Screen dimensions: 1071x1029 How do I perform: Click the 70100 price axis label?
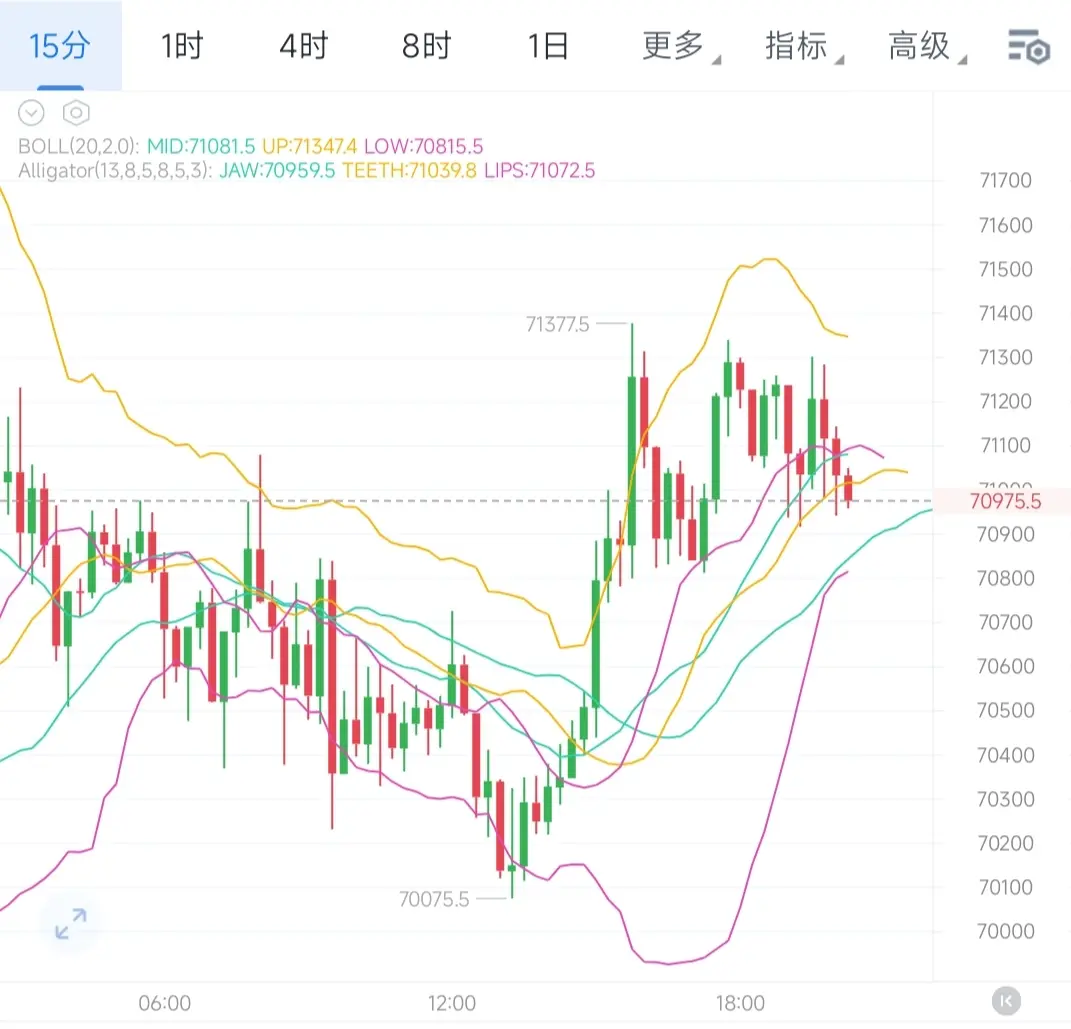pyautogui.click(x=1005, y=887)
